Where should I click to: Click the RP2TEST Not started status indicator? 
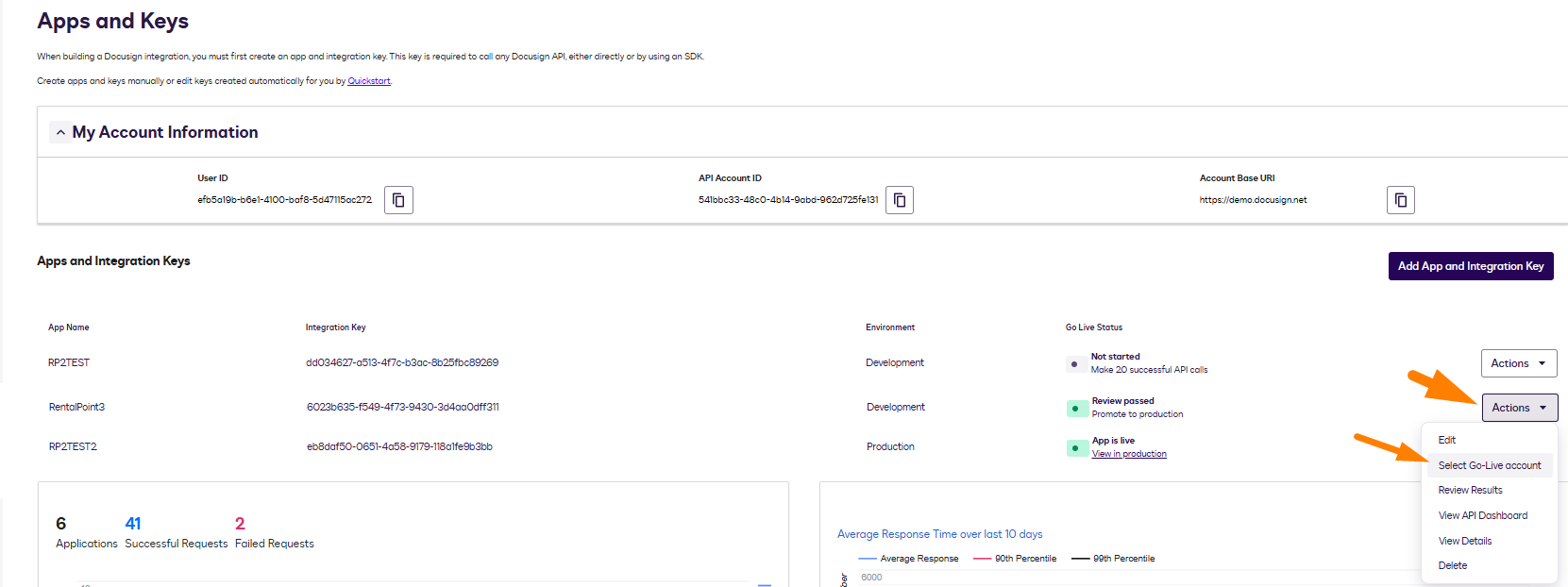(1075, 363)
